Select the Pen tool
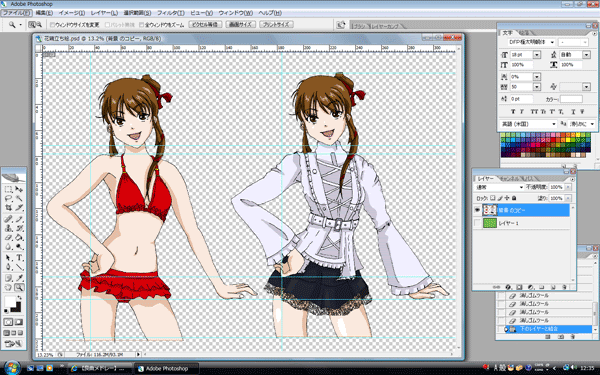This screenshot has width=600, height=375. [x=8, y=267]
